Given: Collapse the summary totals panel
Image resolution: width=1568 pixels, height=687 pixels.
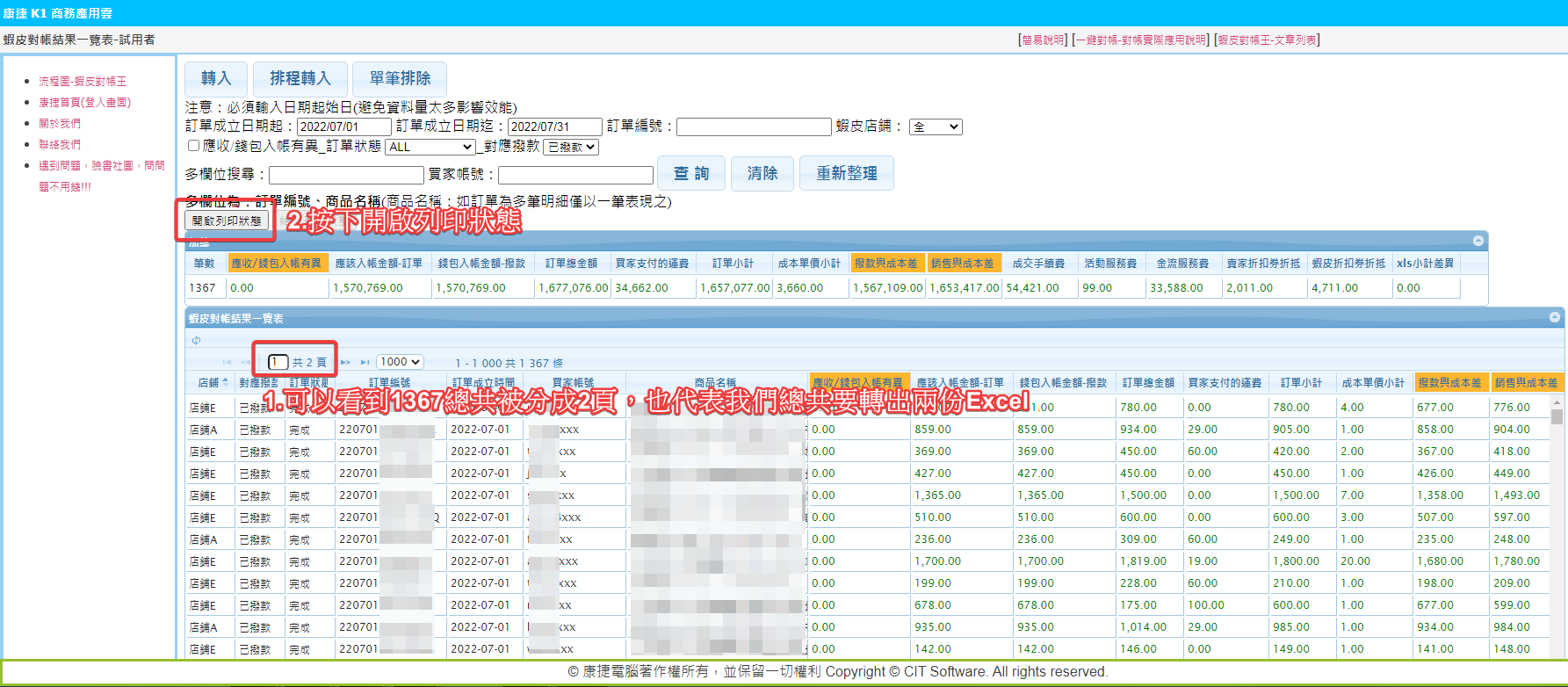Looking at the screenshot, I should pos(1478,241).
